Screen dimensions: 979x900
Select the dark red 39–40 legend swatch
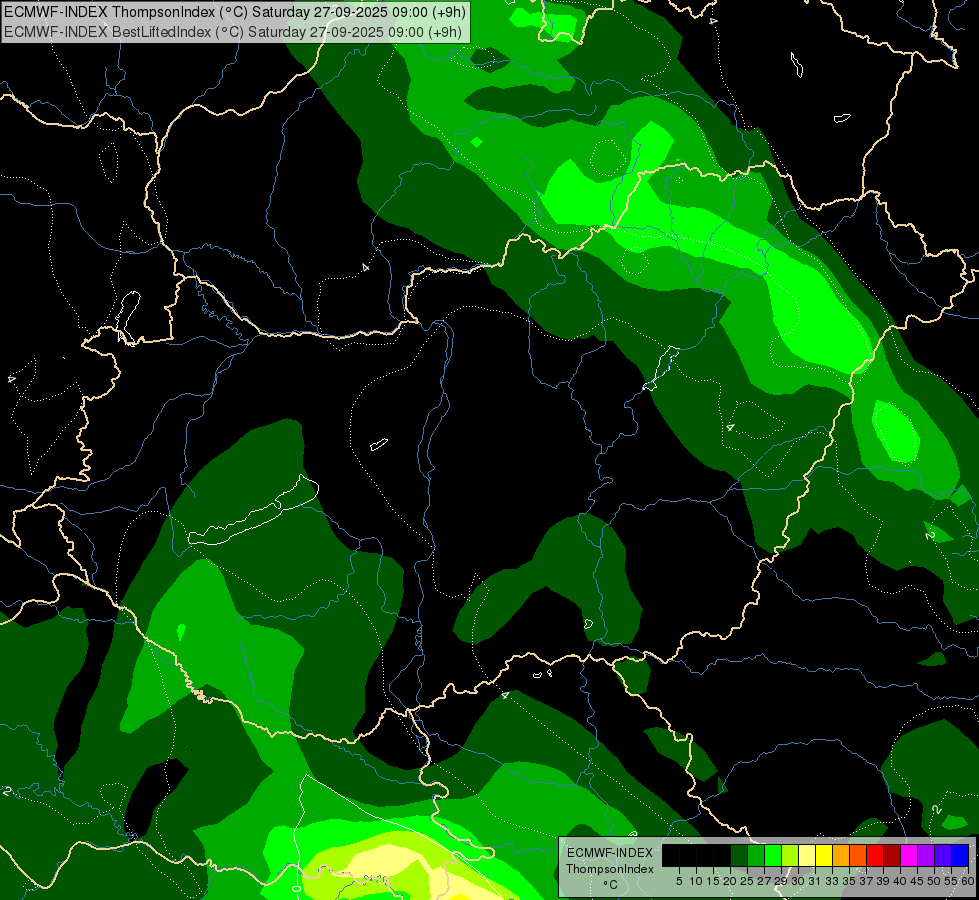892,855
